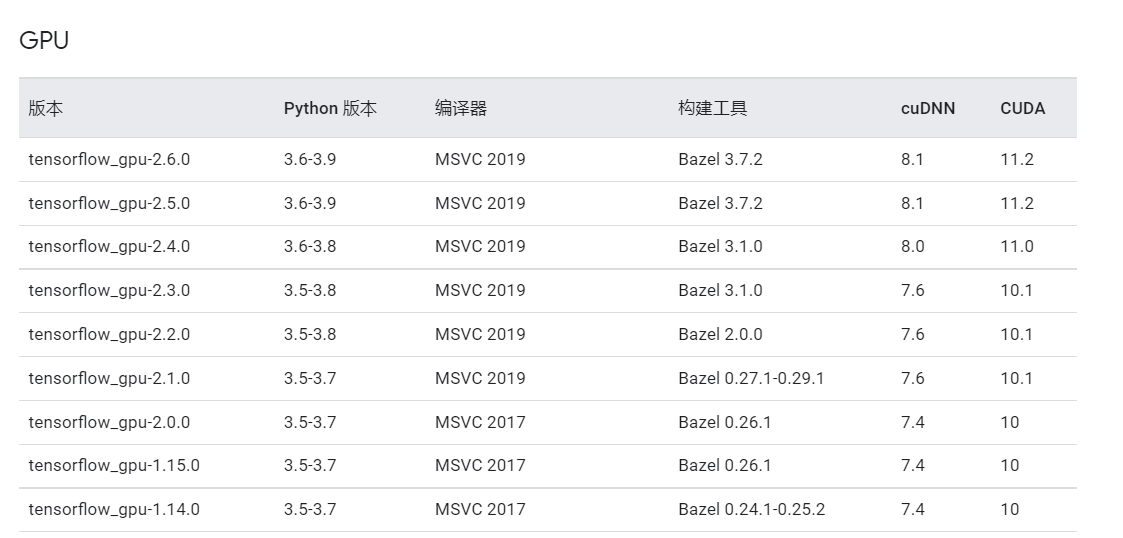Click the cuDNN 8.0 cell
This screenshot has height=538, width=1123.
[x=913, y=246]
